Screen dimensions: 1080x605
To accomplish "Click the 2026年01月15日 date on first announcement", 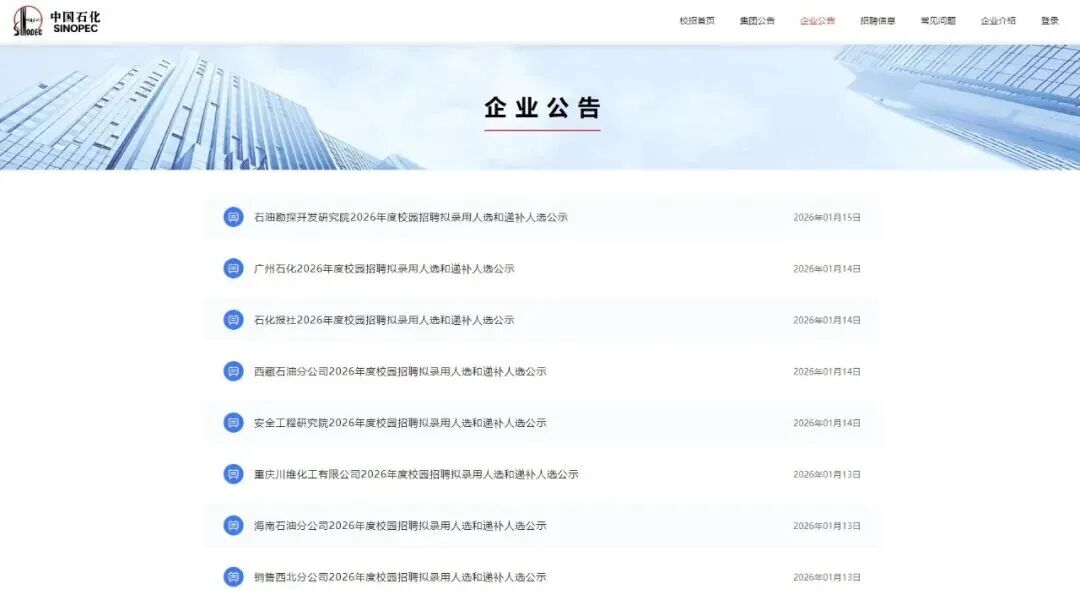I will coord(826,217).
